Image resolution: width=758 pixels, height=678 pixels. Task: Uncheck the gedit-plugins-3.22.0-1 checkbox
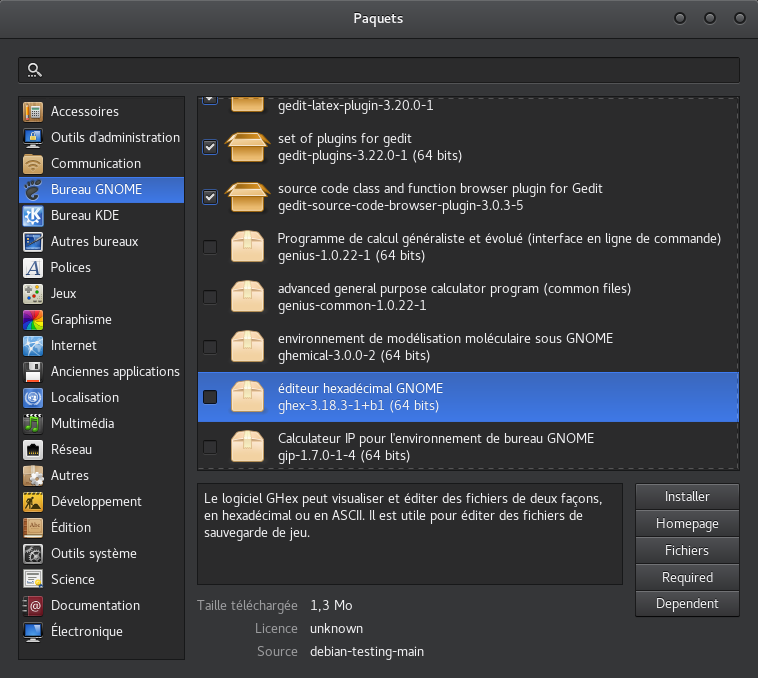(210, 147)
